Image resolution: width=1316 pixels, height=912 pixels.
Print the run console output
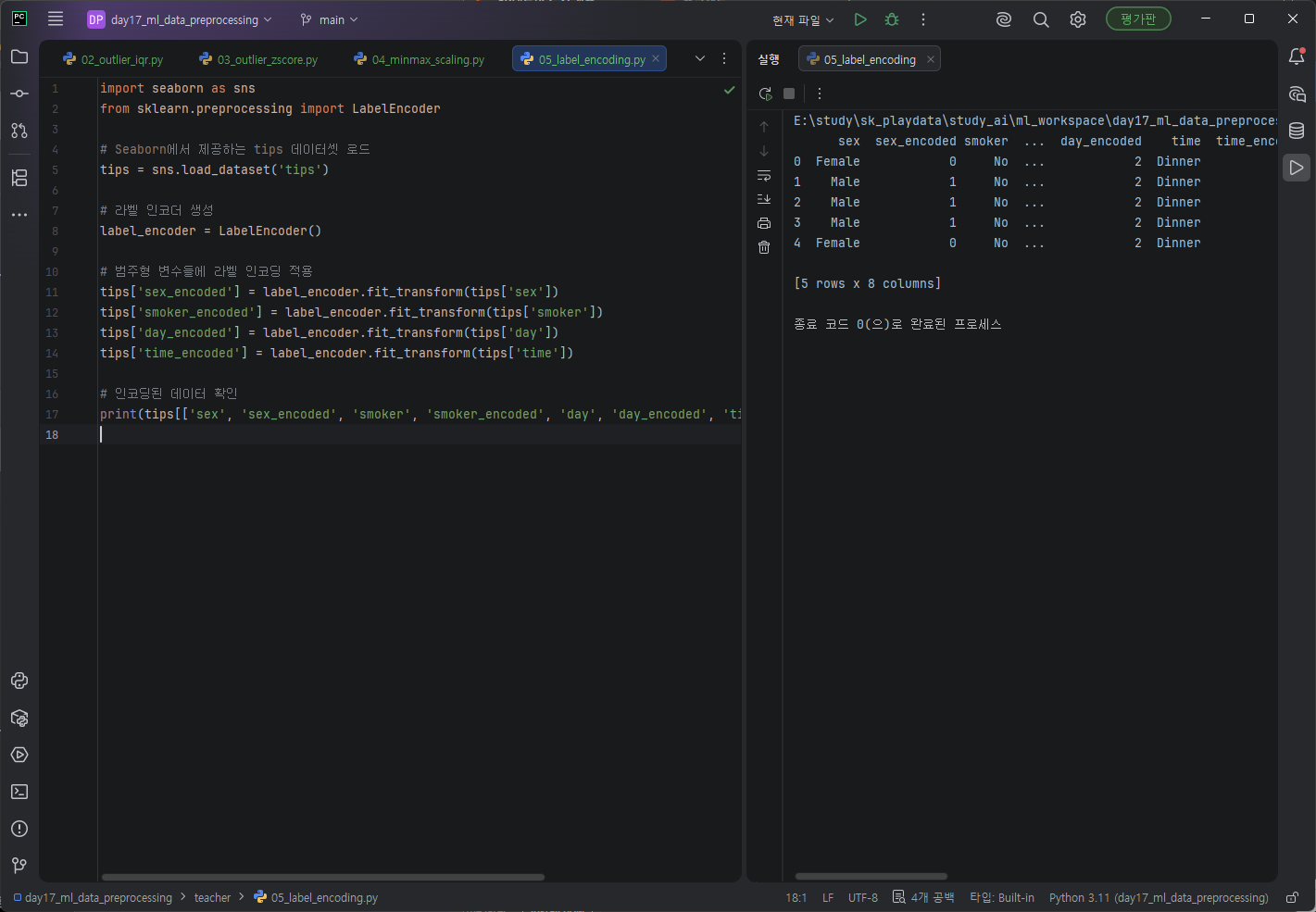click(764, 223)
